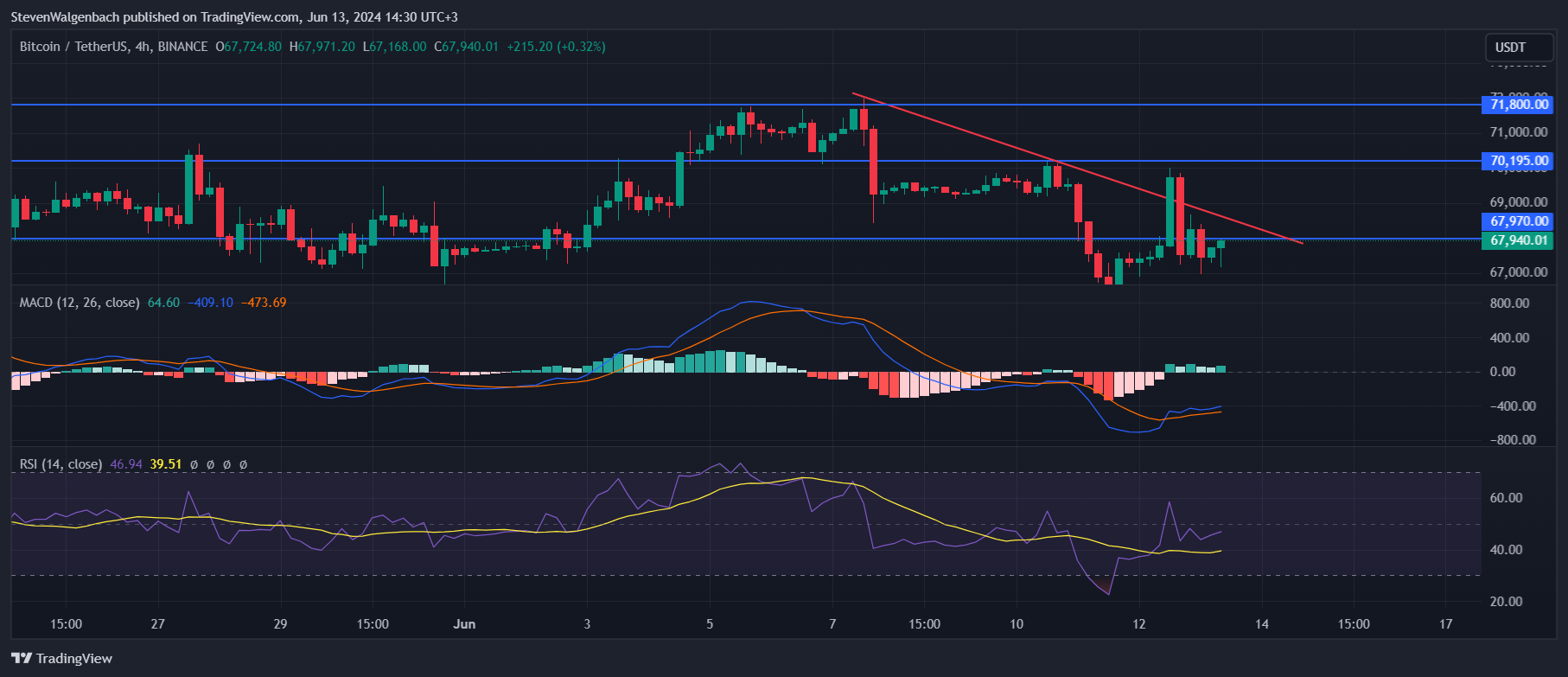This screenshot has width=1568, height=677.
Task: Click the Jun label on time axis
Action: [x=464, y=624]
